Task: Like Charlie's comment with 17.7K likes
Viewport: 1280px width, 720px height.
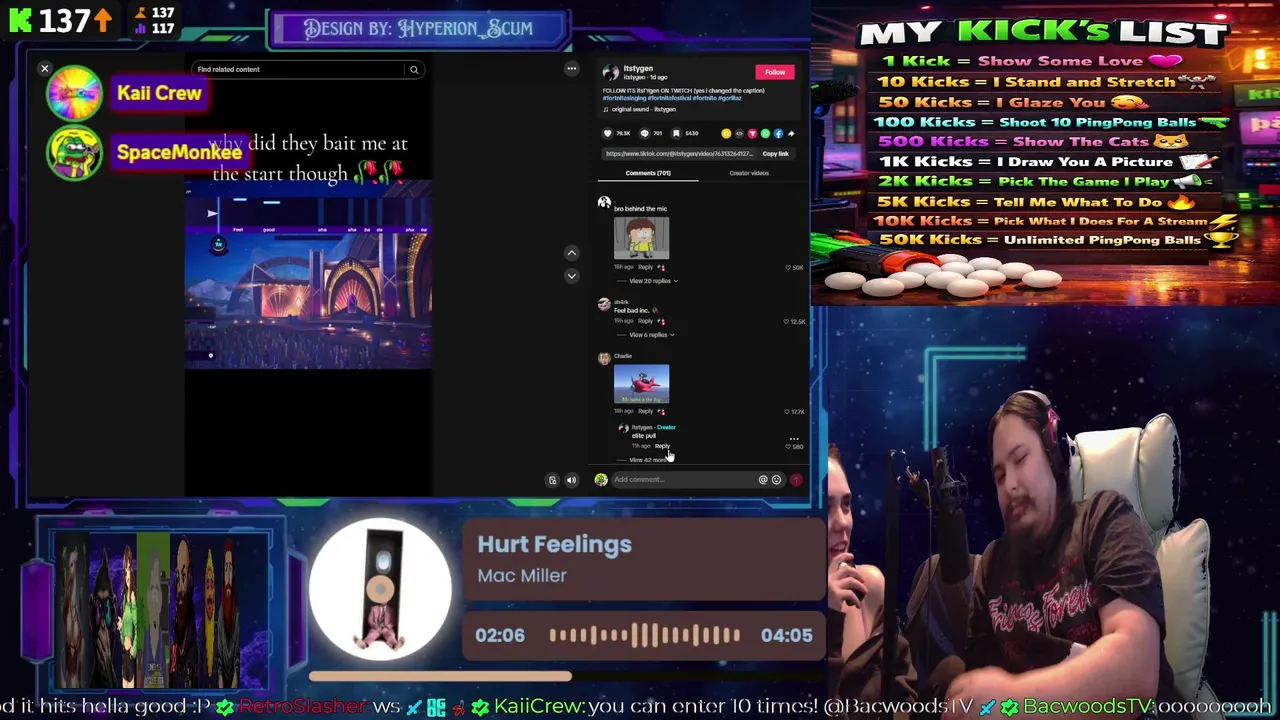Action: pyautogui.click(x=788, y=411)
